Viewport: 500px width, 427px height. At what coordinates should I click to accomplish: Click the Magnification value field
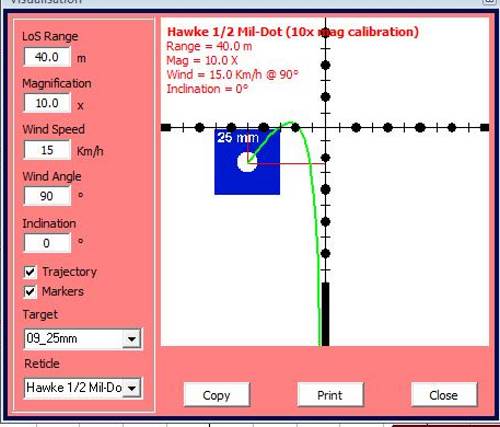(47, 103)
